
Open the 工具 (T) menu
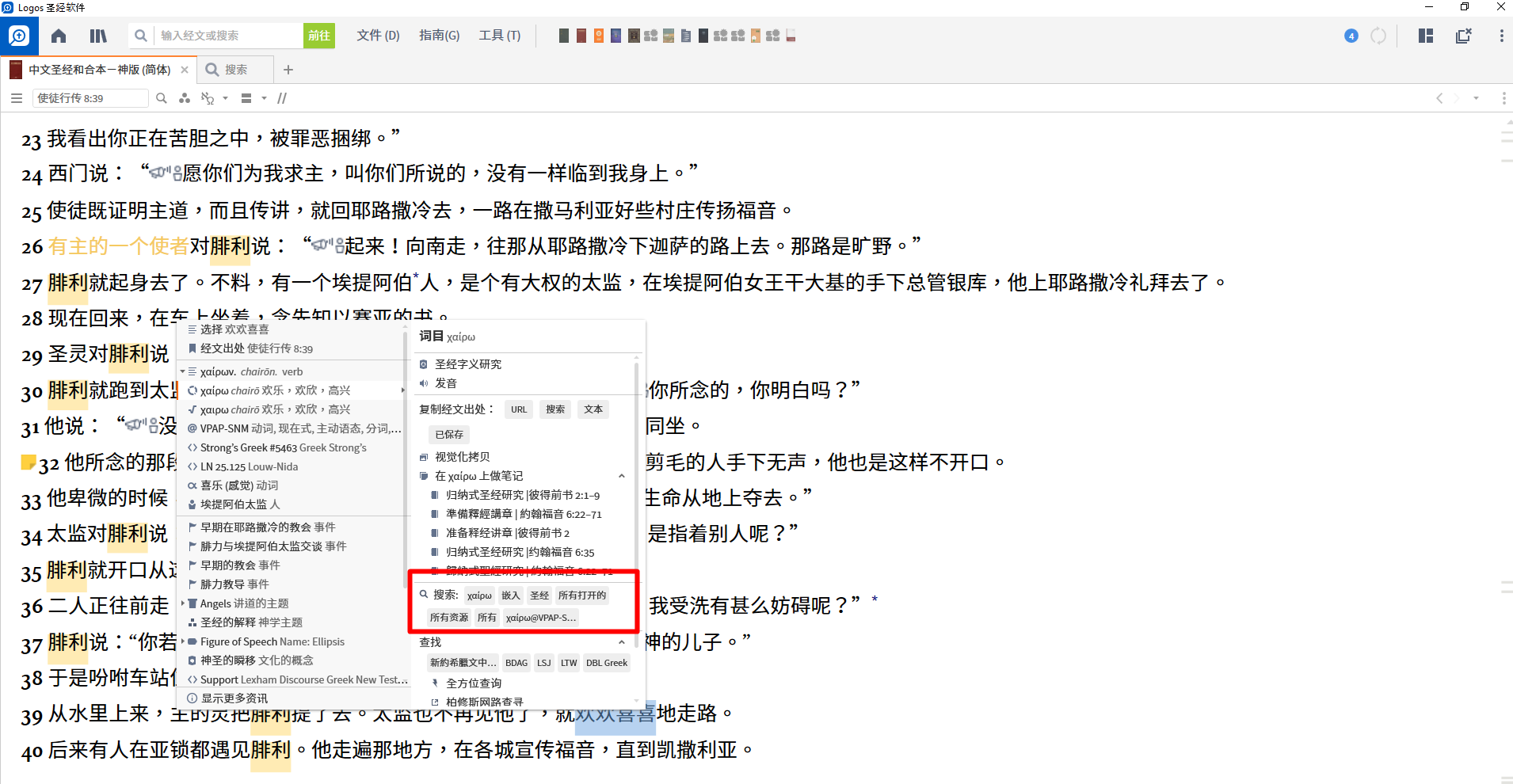tap(500, 36)
